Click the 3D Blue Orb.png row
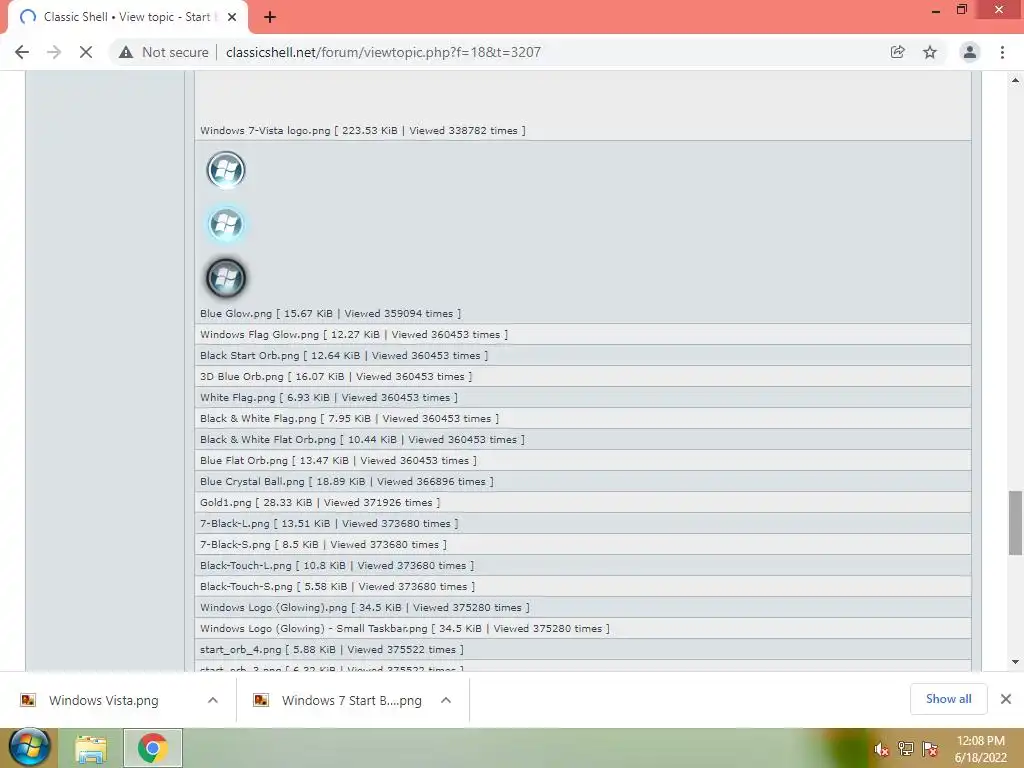 click(583, 376)
